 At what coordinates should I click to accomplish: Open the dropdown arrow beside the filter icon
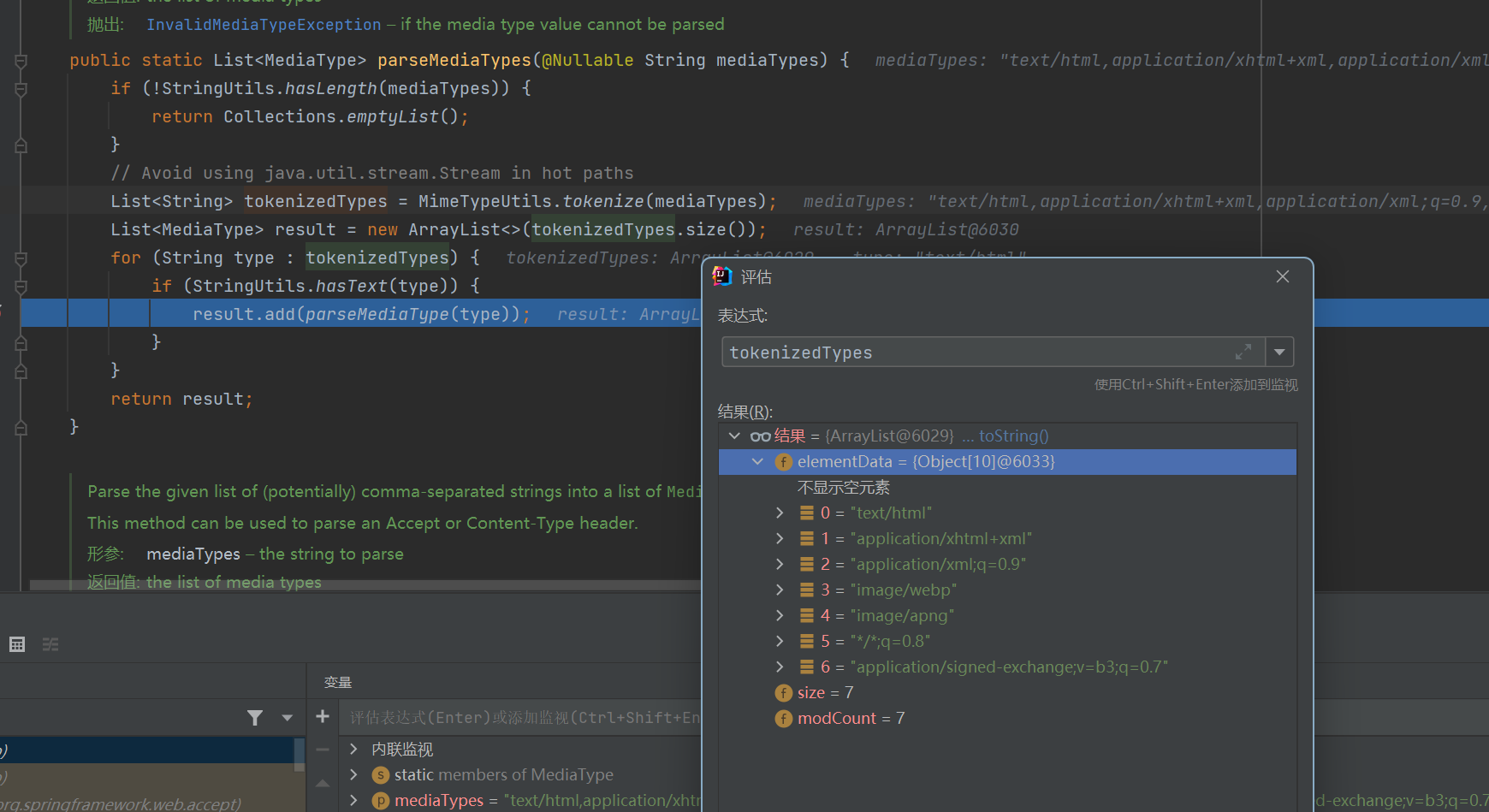pyautogui.click(x=288, y=718)
